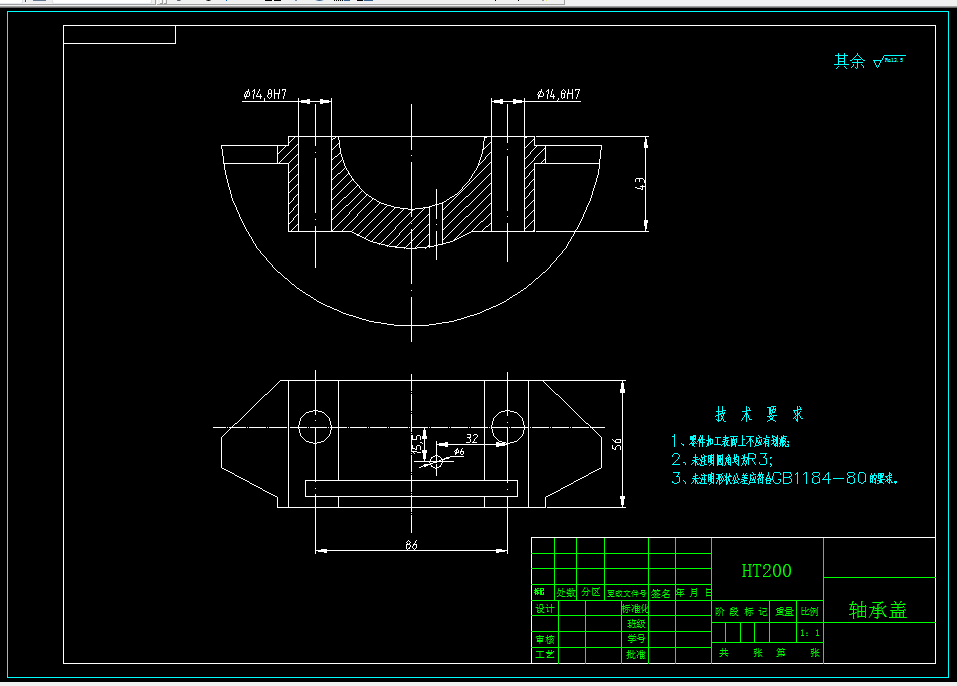
Task: Select technical requirement line 1 text
Action: point(730,441)
